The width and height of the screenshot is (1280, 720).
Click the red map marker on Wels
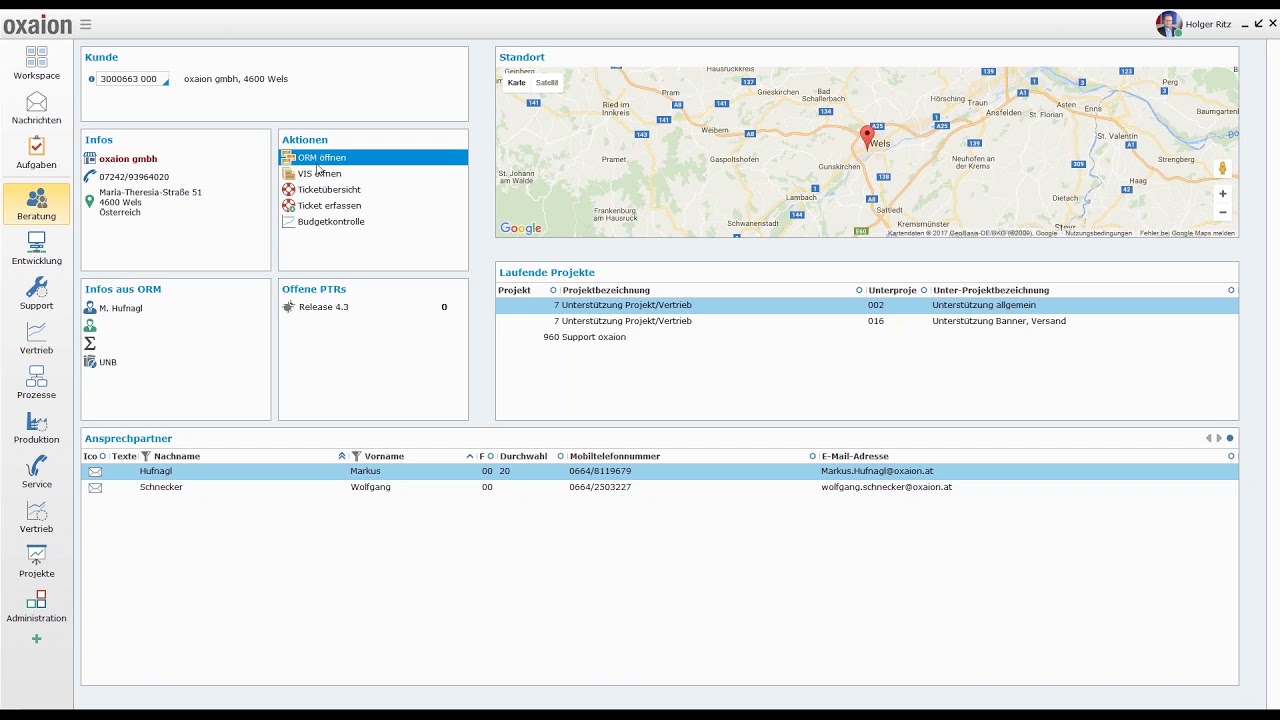coord(867,138)
